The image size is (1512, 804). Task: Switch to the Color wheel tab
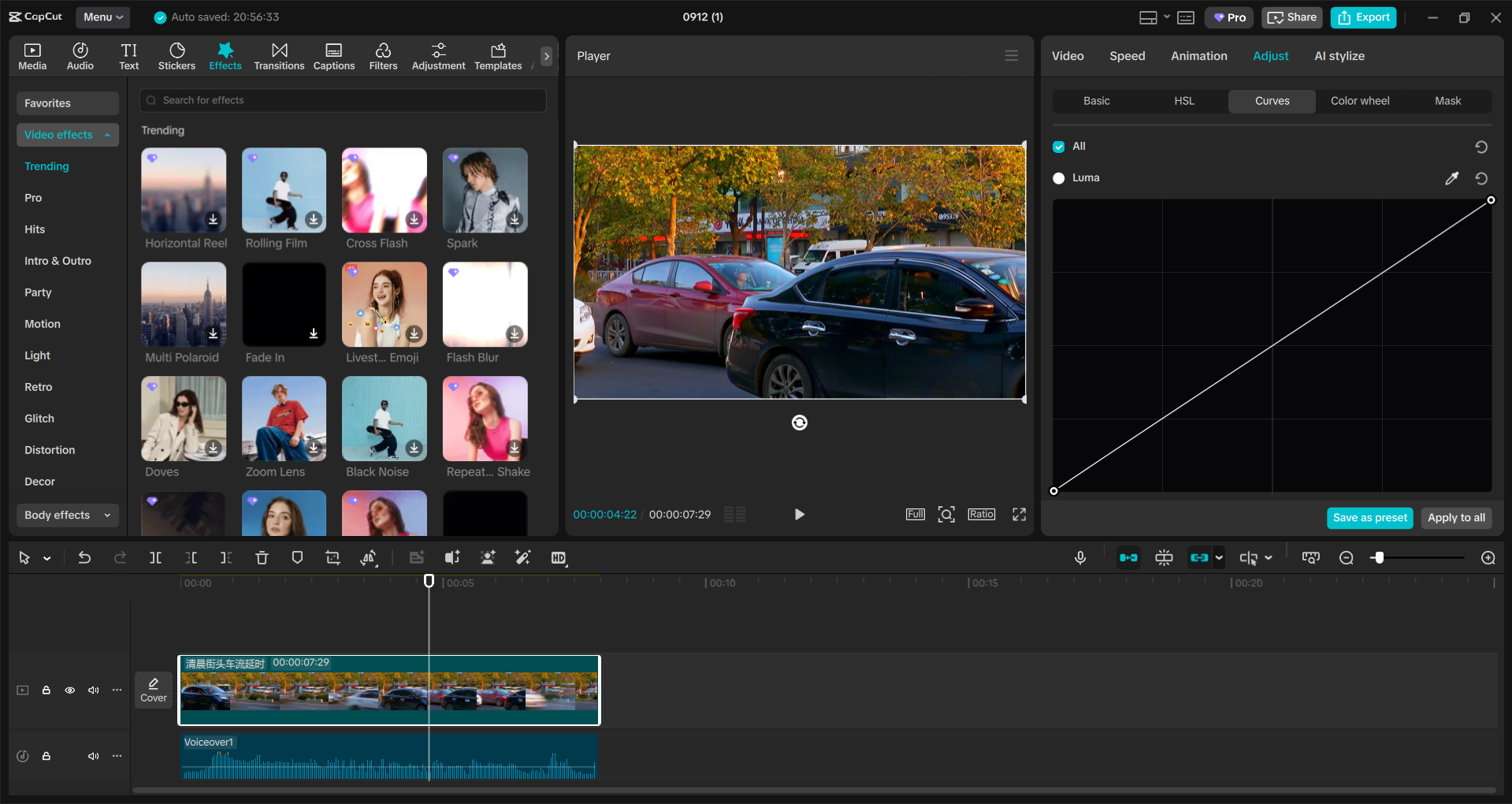click(x=1359, y=101)
